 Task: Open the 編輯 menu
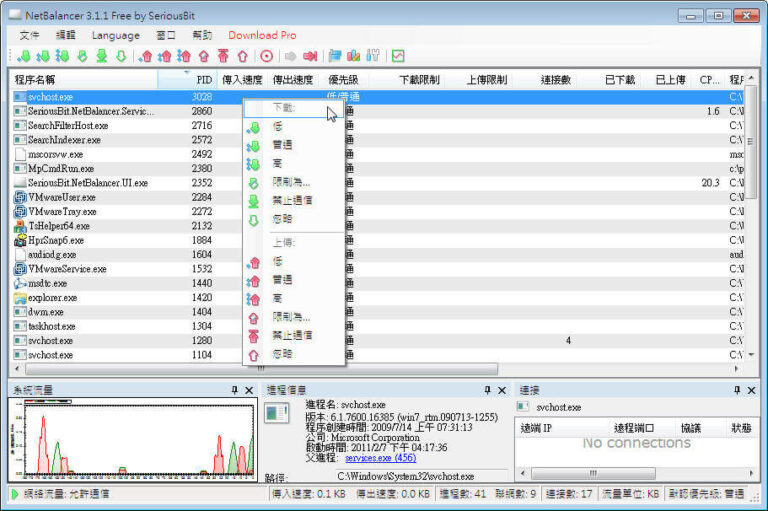(66, 35)
